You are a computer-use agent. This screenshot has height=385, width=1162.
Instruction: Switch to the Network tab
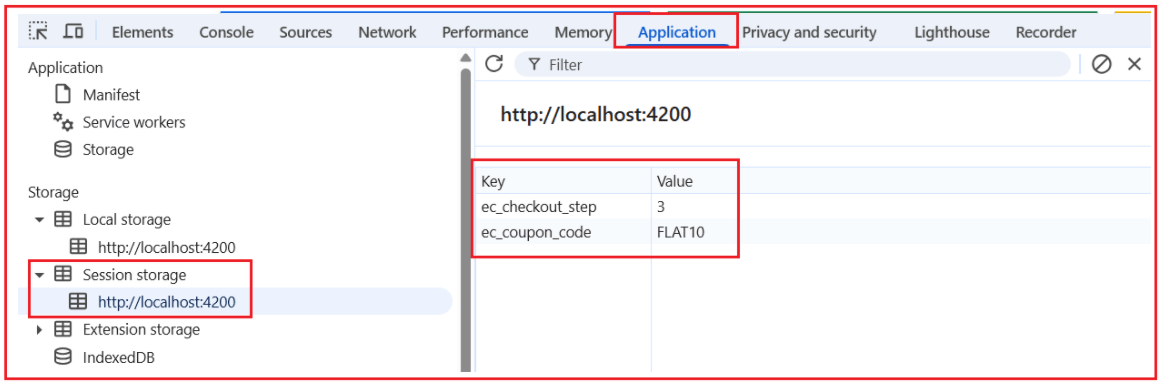click(x=387, y=33)
